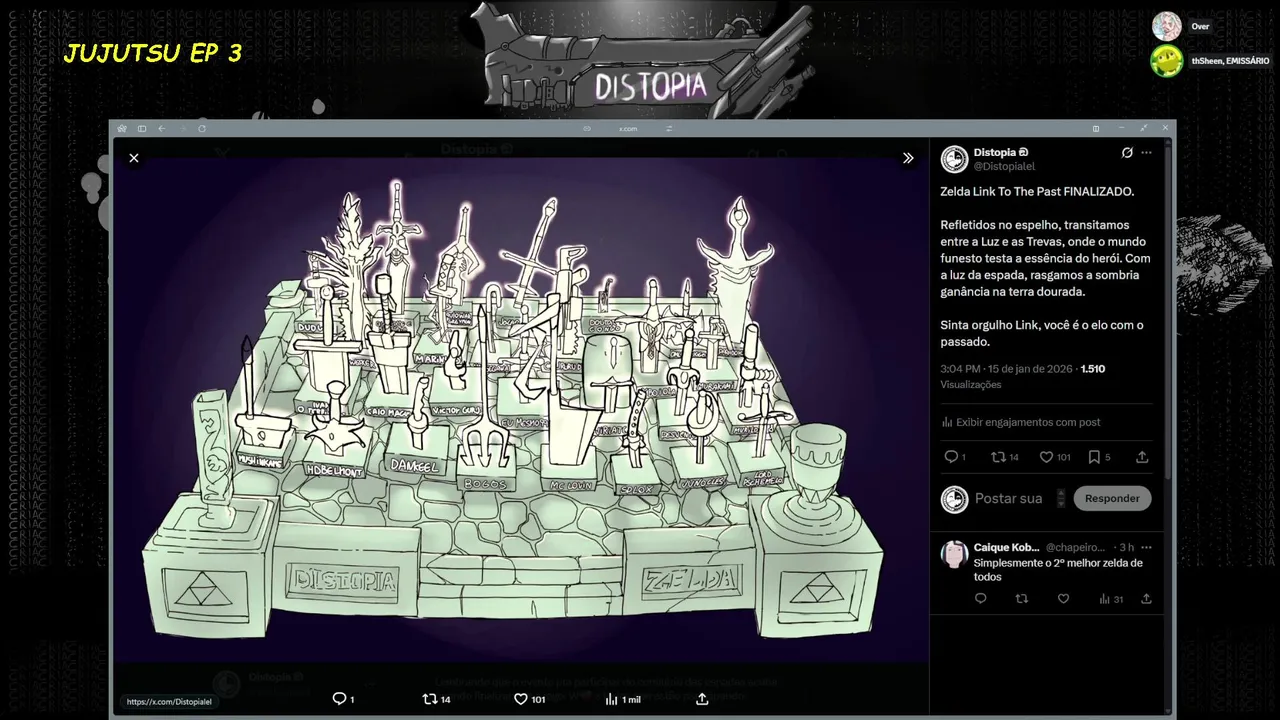Click the Responder button
The width and height of the screenshot is (1280, 720).
(x=1112, y=498)
